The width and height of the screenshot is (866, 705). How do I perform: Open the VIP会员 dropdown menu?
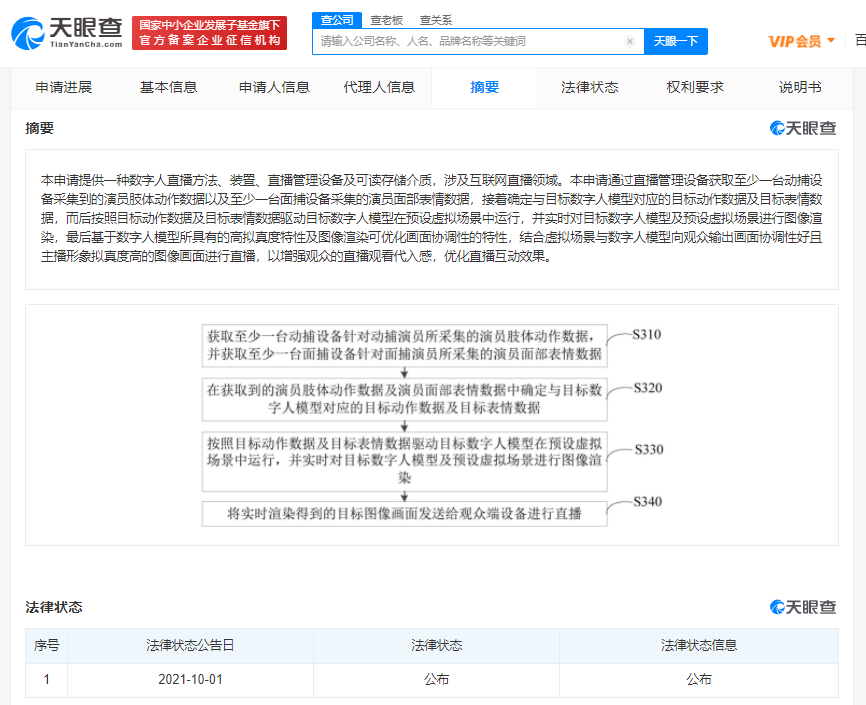[801, 41]
